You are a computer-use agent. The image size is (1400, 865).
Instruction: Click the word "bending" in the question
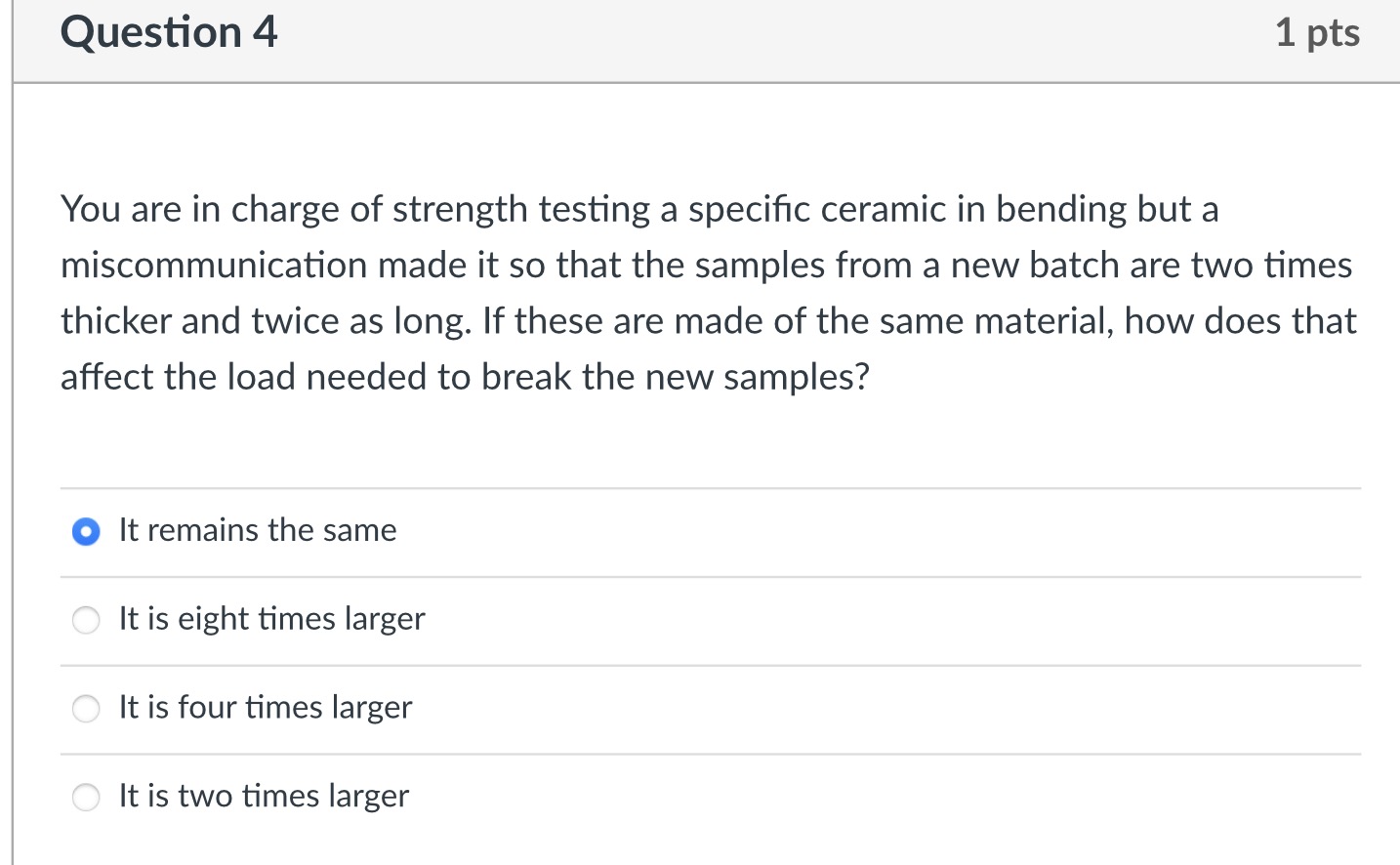pos(1061,210)
